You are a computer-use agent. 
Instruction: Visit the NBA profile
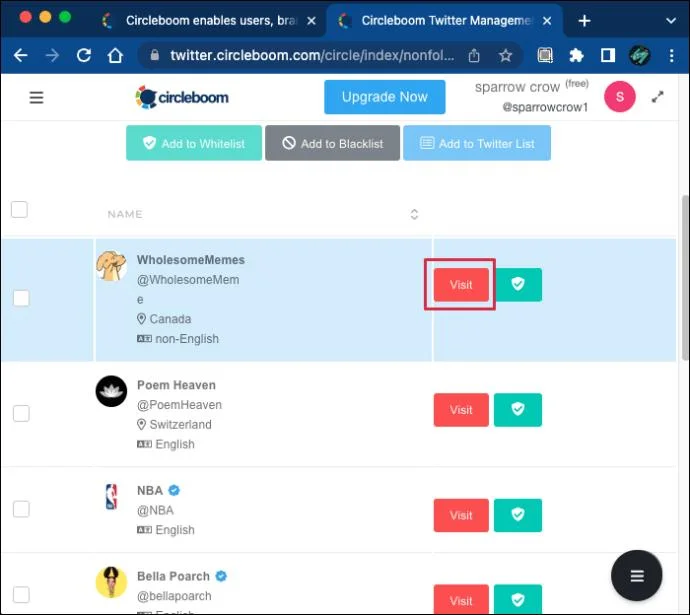[461, 516]
